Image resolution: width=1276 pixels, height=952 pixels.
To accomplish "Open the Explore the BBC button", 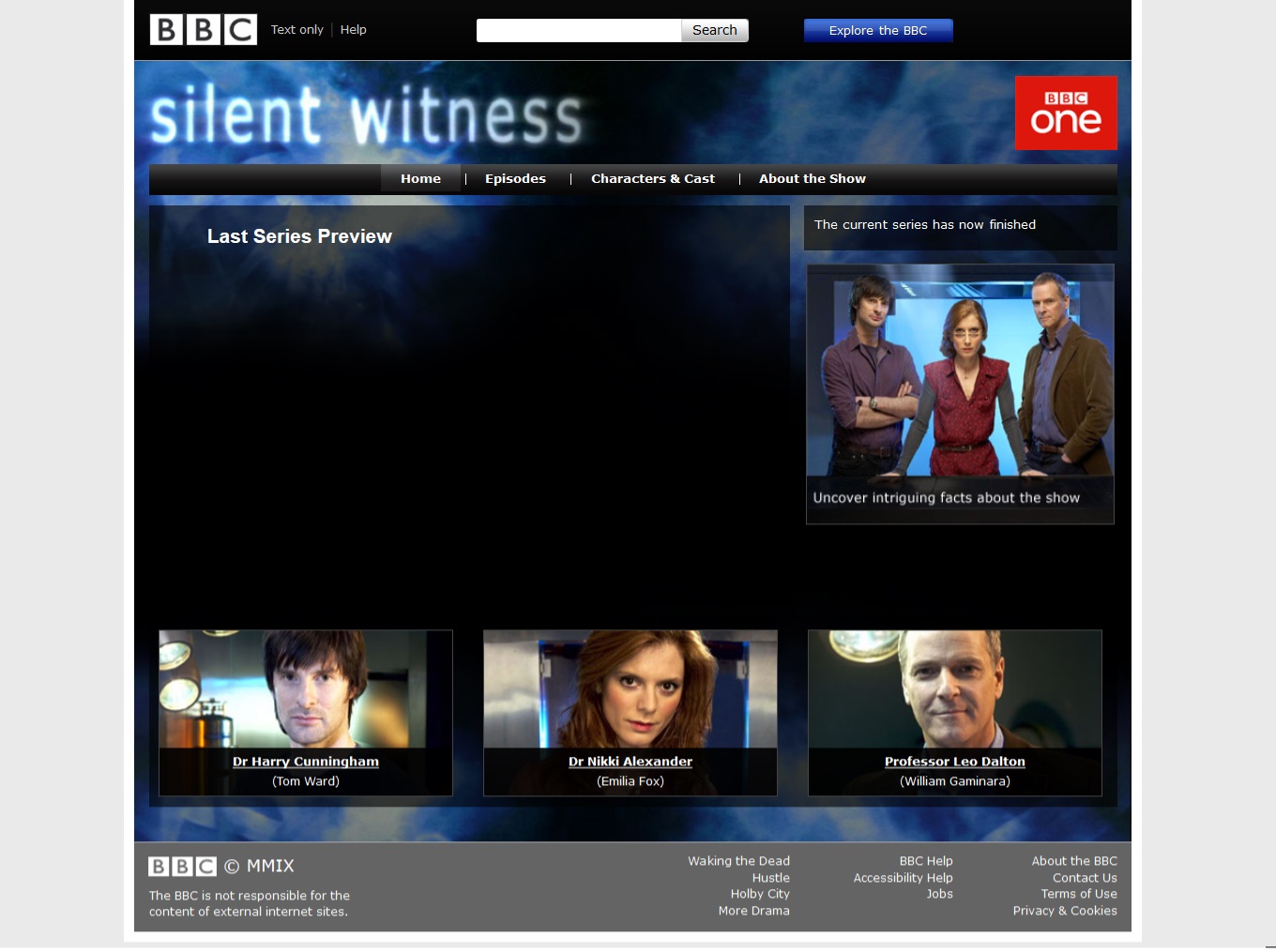I will (878, 30).
